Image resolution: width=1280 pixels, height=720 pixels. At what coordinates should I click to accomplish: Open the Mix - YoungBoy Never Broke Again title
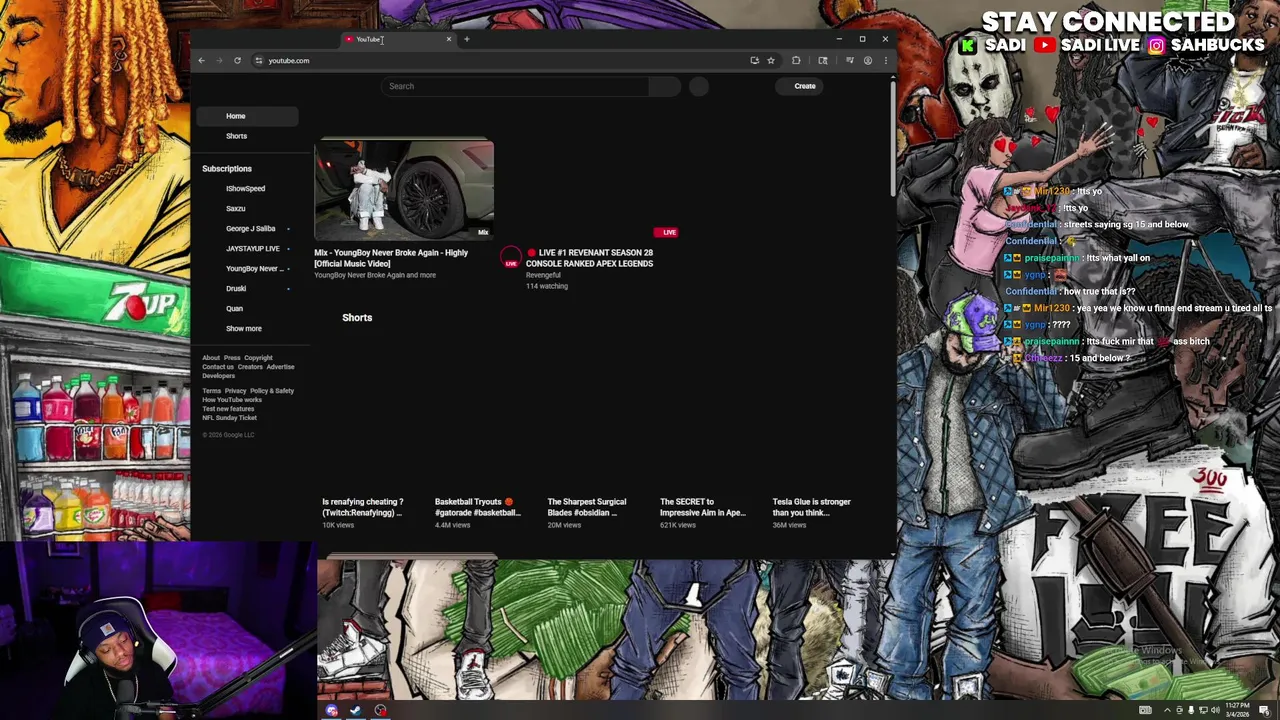[391, 258]
